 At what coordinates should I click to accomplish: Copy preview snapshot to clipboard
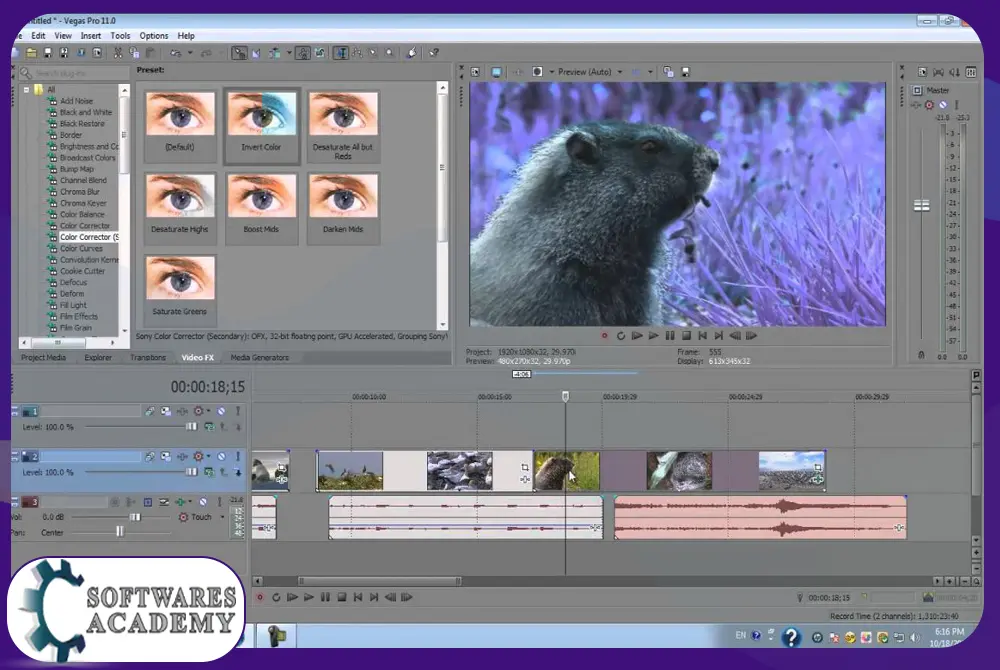pos(668,72)
